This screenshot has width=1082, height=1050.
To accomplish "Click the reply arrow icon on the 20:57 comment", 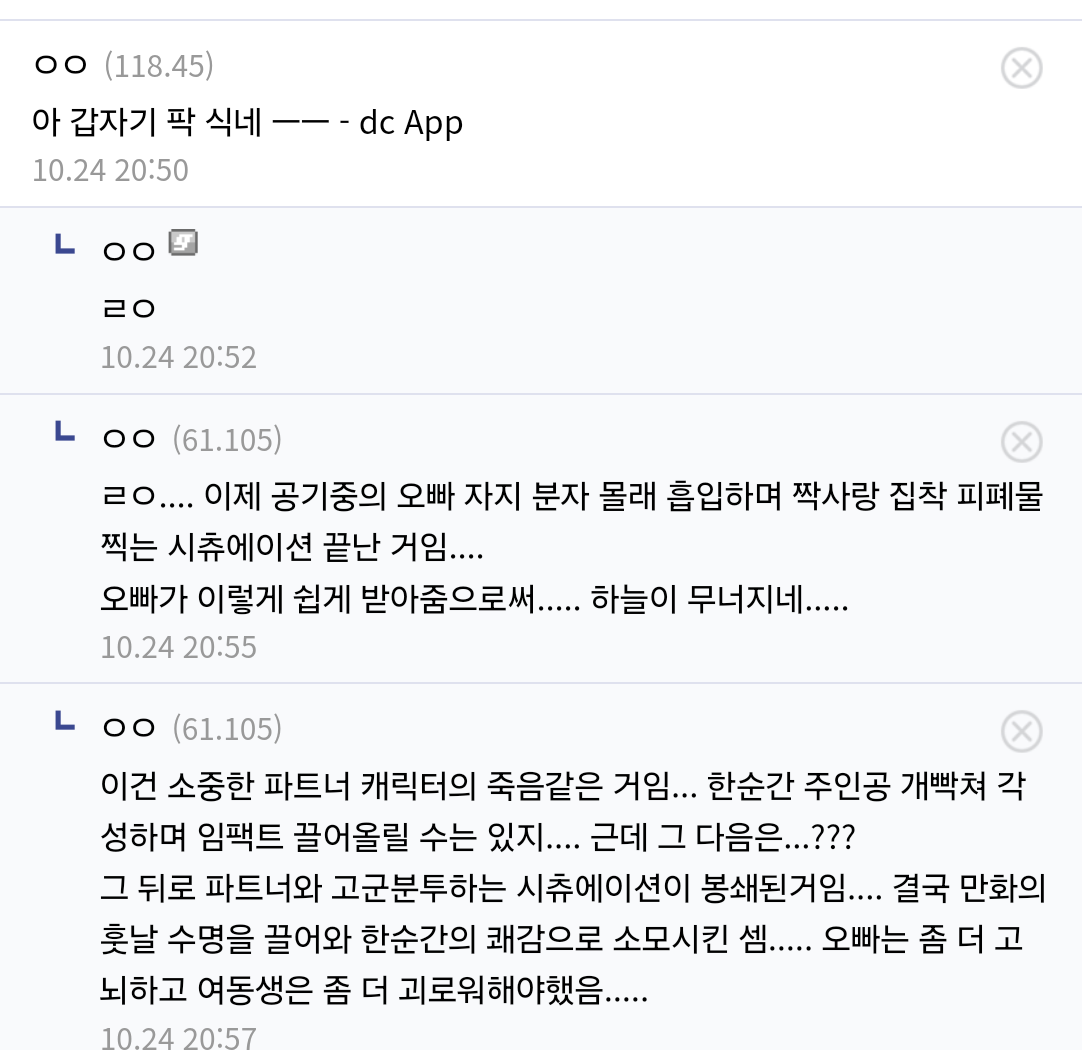I will 64,722.
